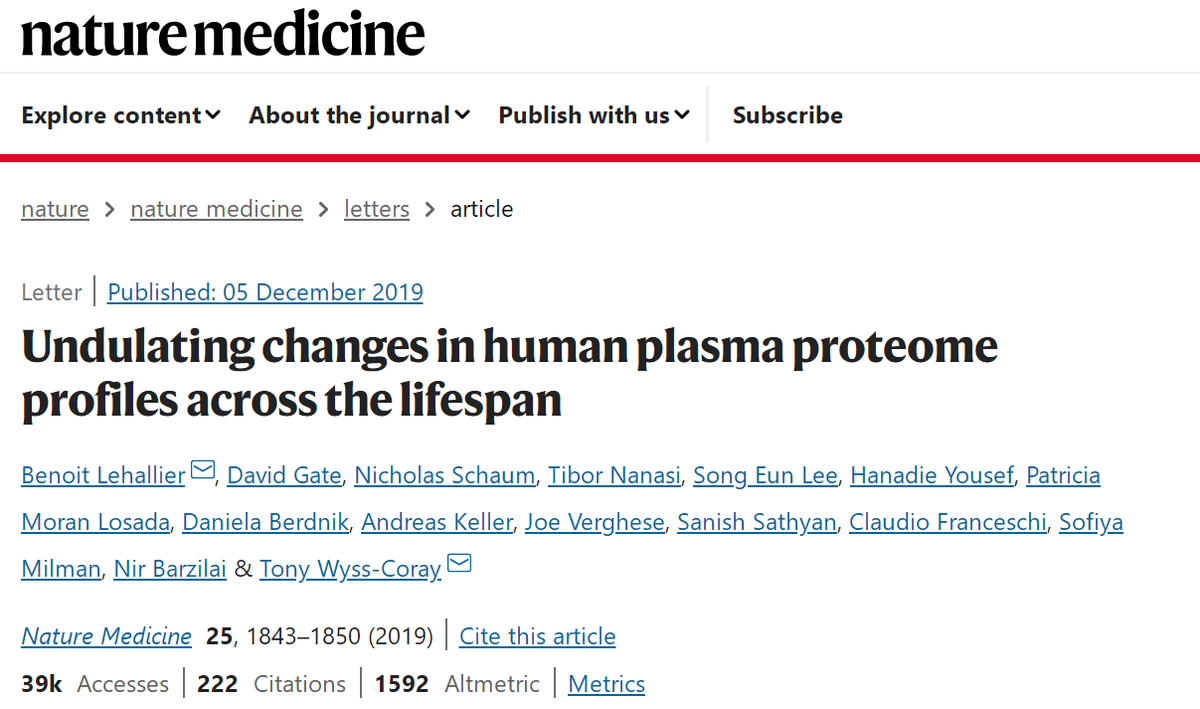
Task: Expand the Publish with us menu
Action: point(594,115)
